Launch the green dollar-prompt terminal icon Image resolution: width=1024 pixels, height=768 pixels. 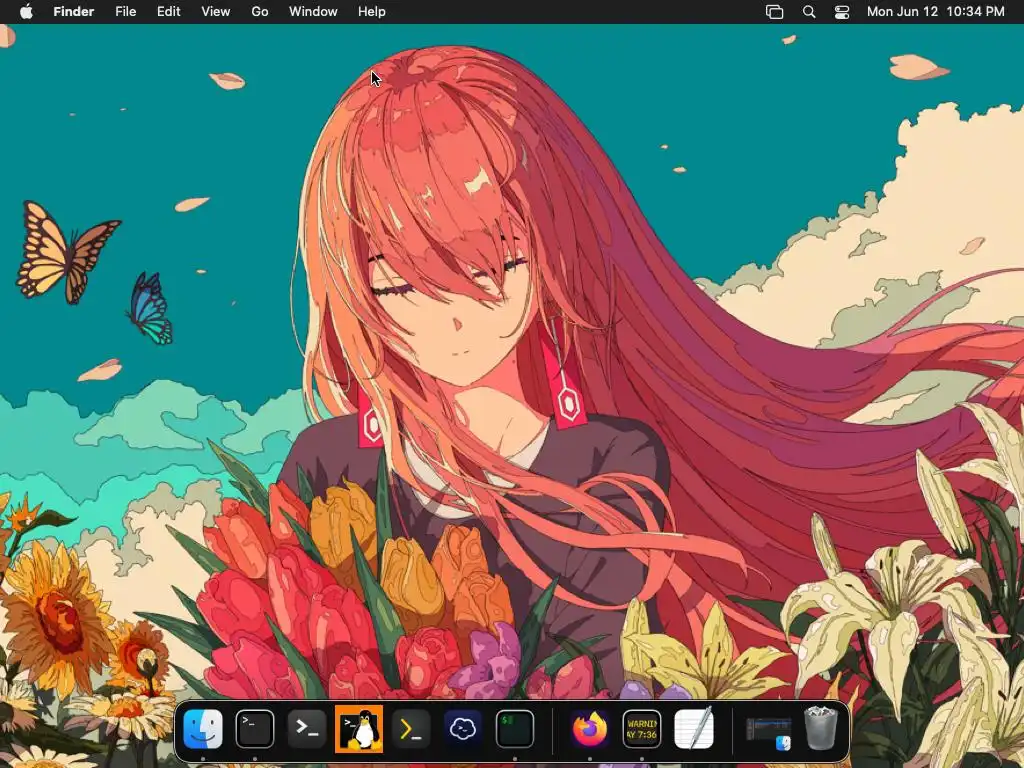coord(515,729)
